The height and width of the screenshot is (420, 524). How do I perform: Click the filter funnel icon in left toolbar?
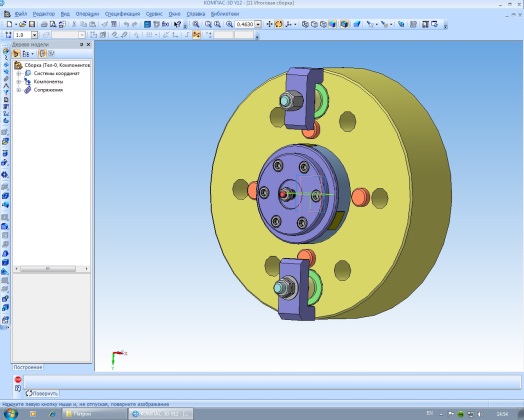coord(6,92)
